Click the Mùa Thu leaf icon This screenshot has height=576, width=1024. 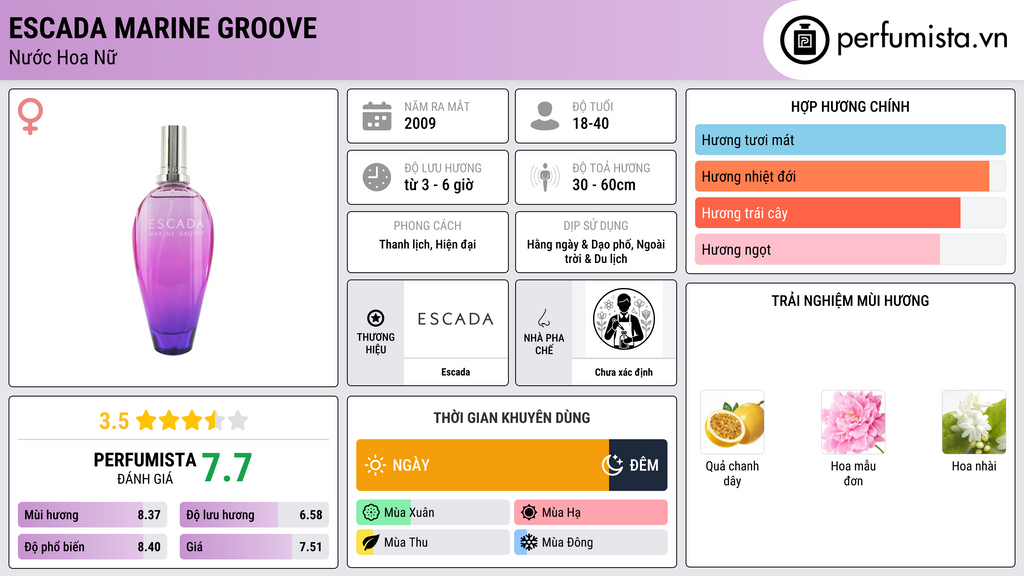pos(370,542)
